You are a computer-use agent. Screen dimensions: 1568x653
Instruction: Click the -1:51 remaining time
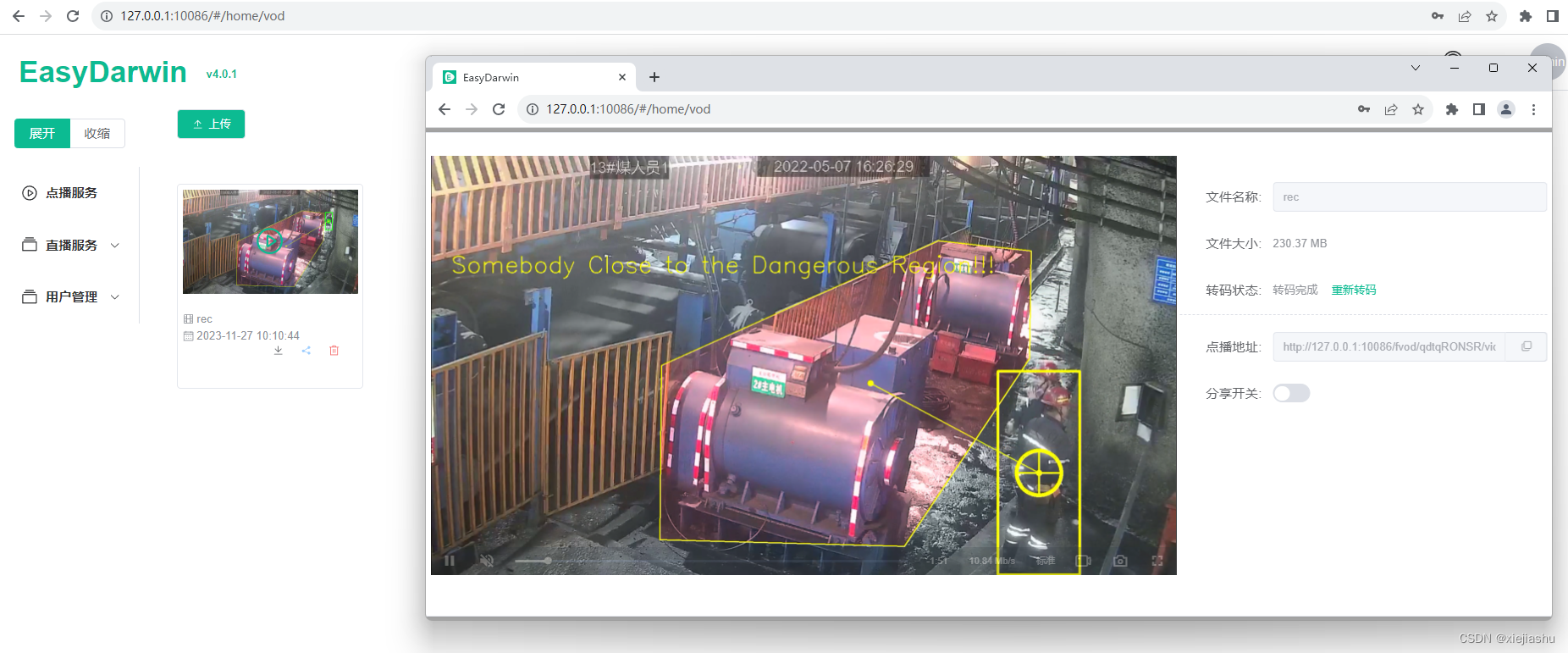(x=938, y=561)
